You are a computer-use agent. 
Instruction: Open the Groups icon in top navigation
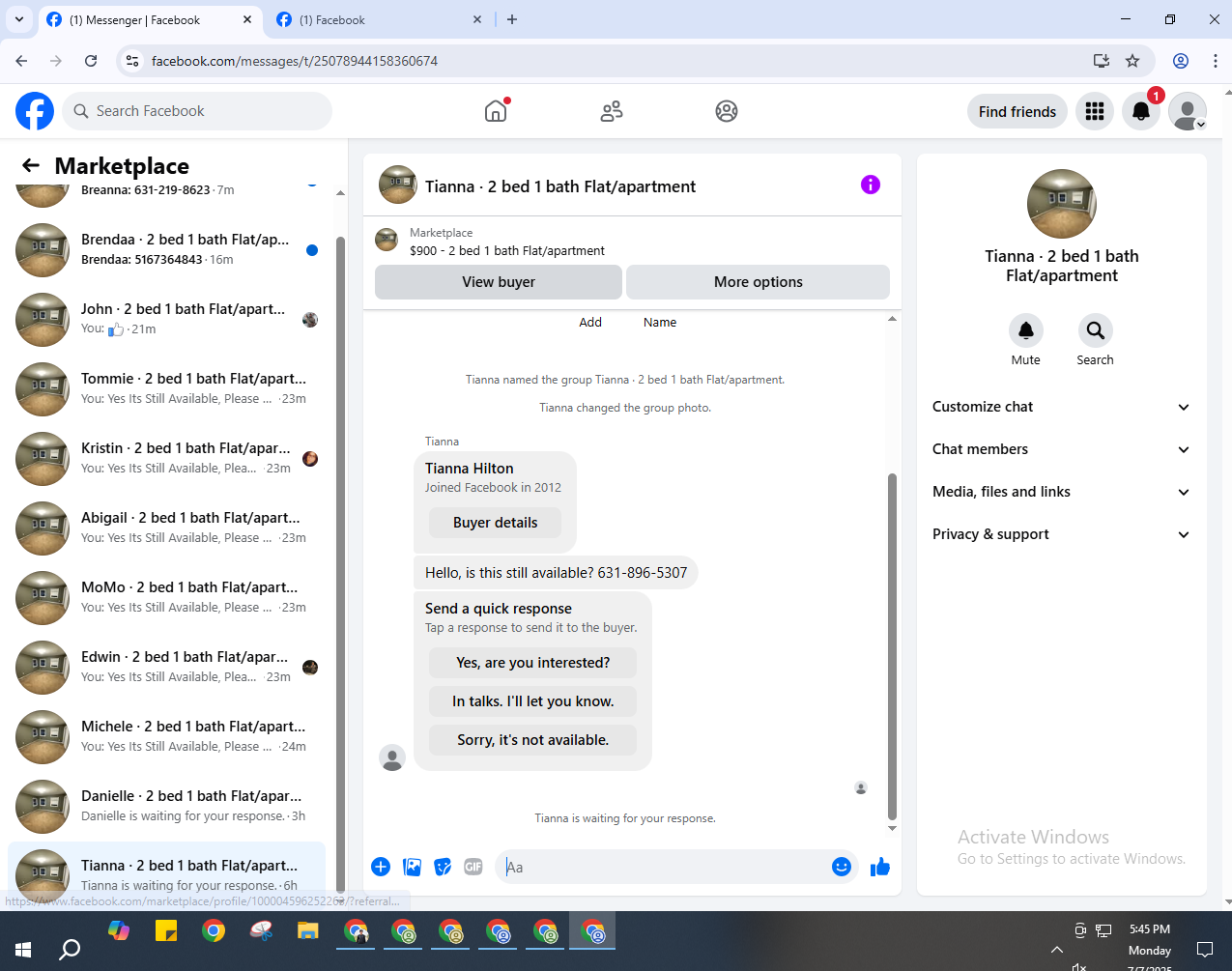point(727,111)
